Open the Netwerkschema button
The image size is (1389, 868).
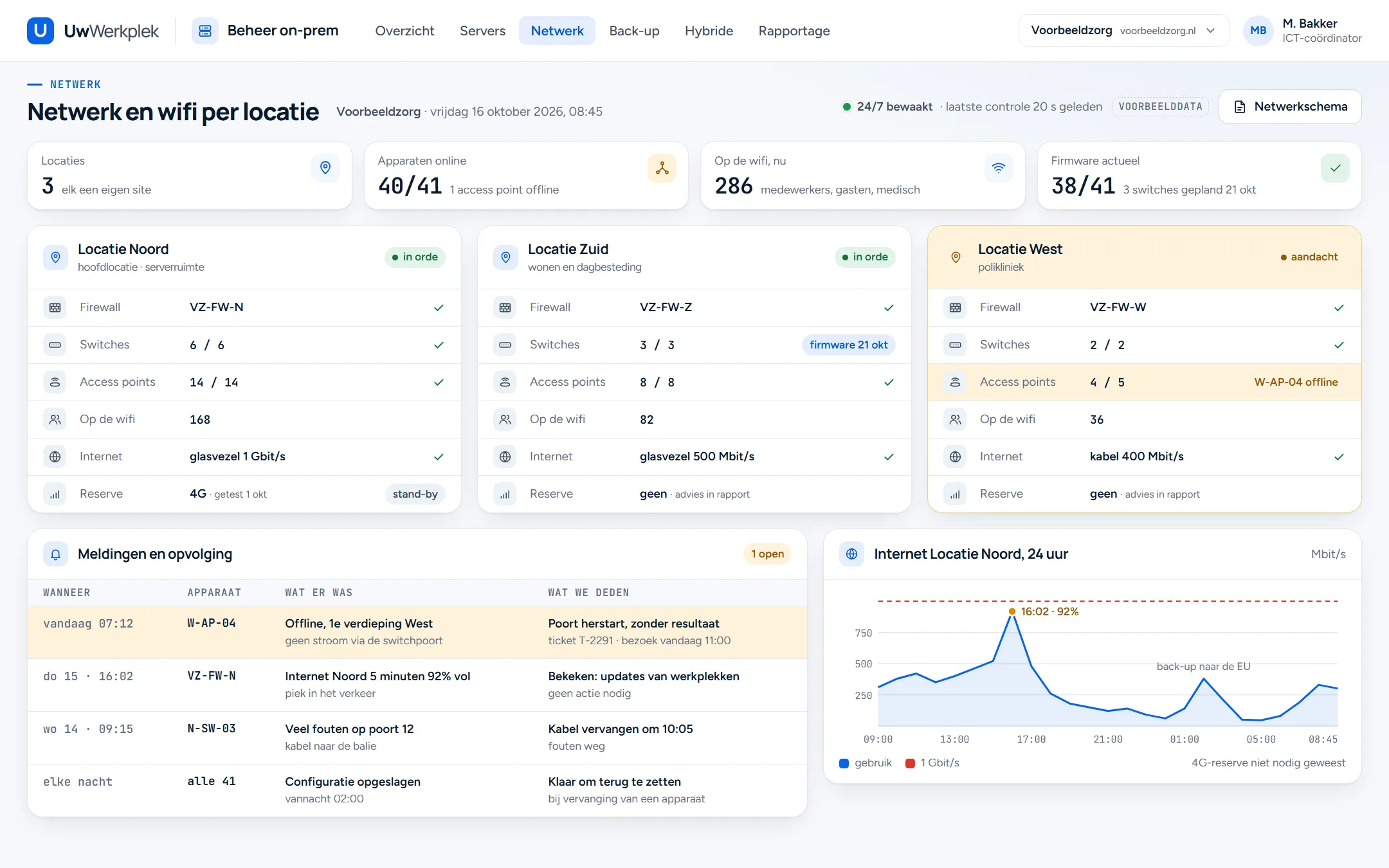click(1290, 107)
